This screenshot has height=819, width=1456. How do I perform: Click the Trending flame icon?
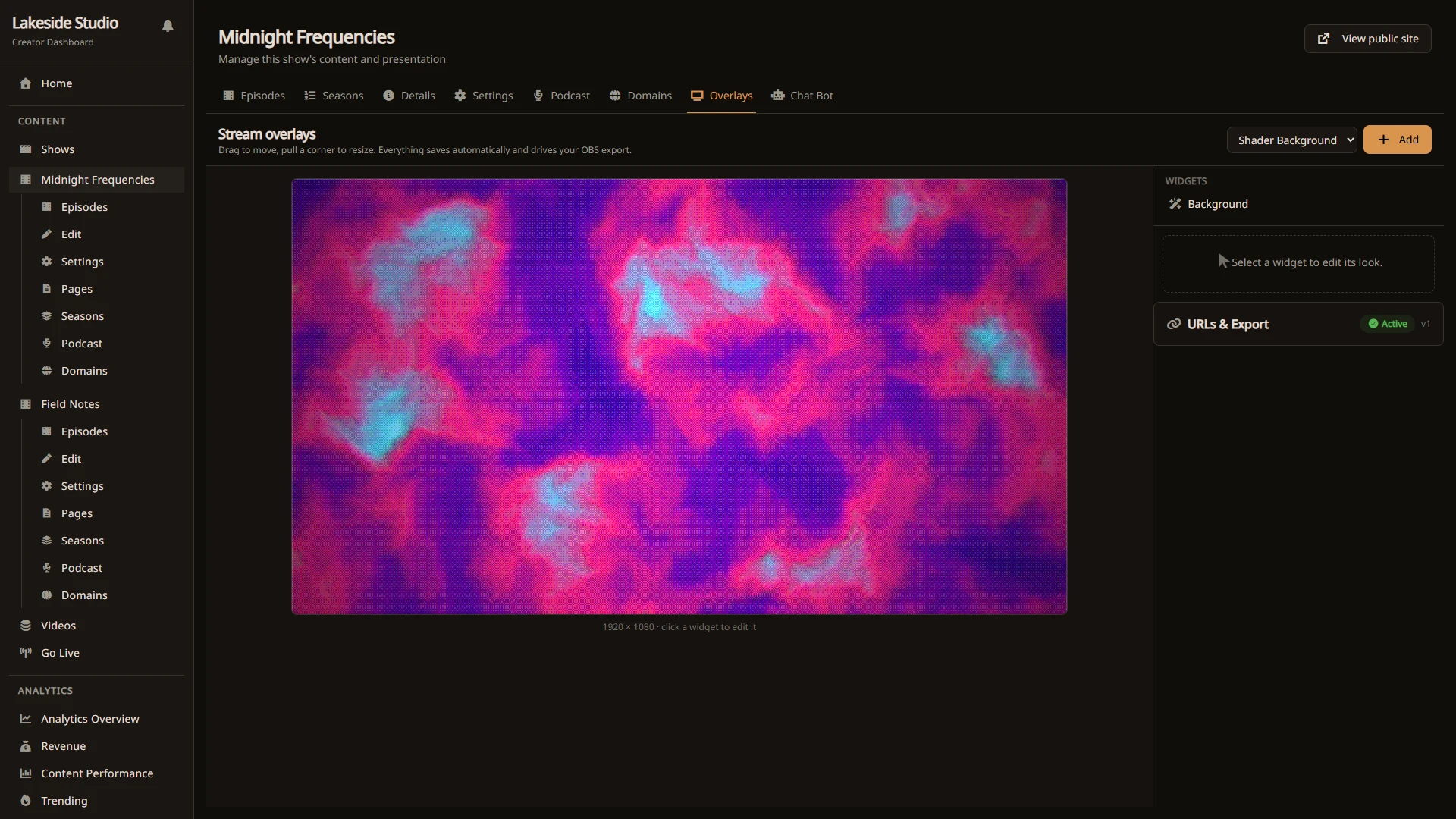26,801
